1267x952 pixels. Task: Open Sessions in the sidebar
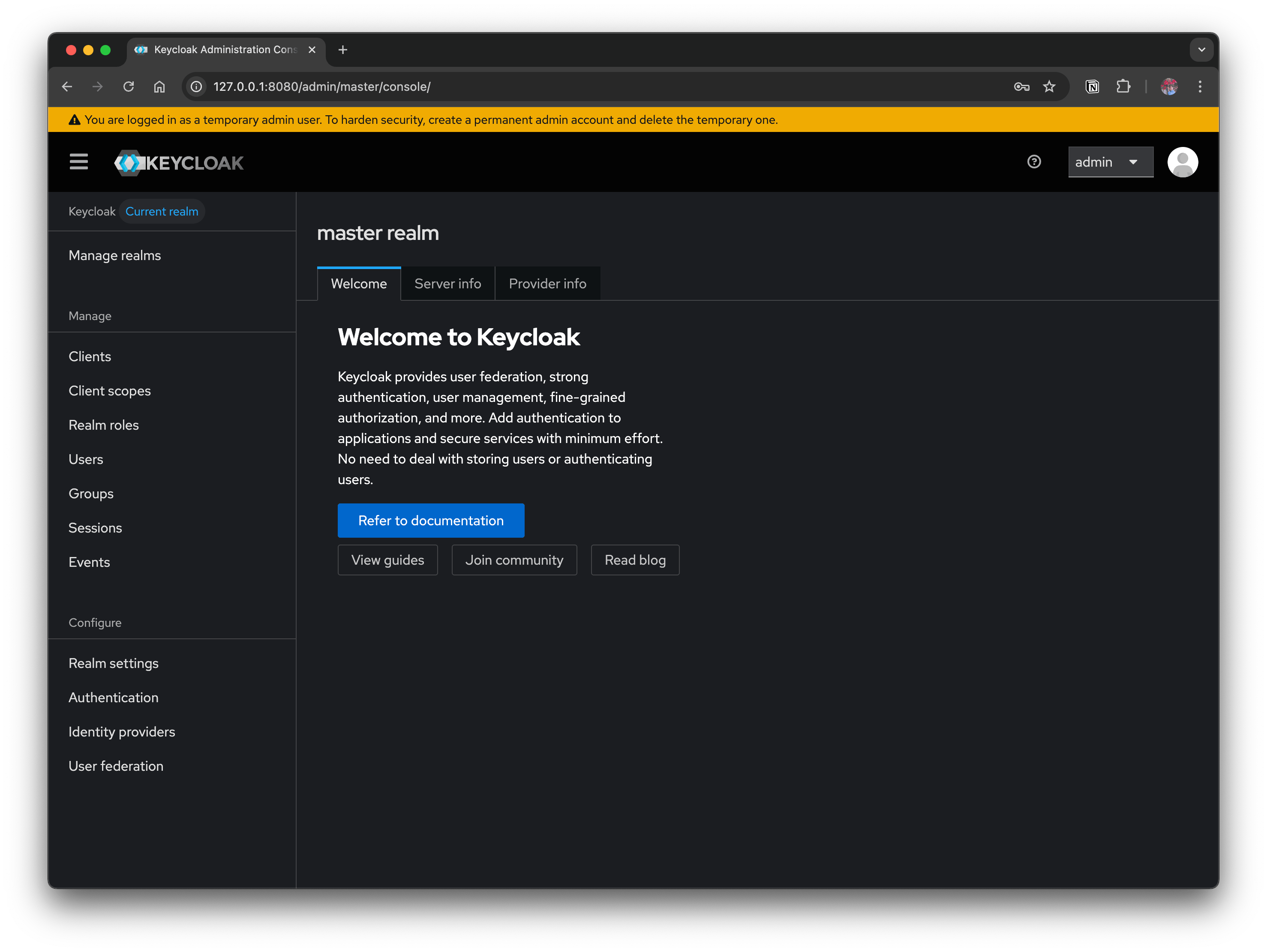pyautogui.click(x=172, y=528)
